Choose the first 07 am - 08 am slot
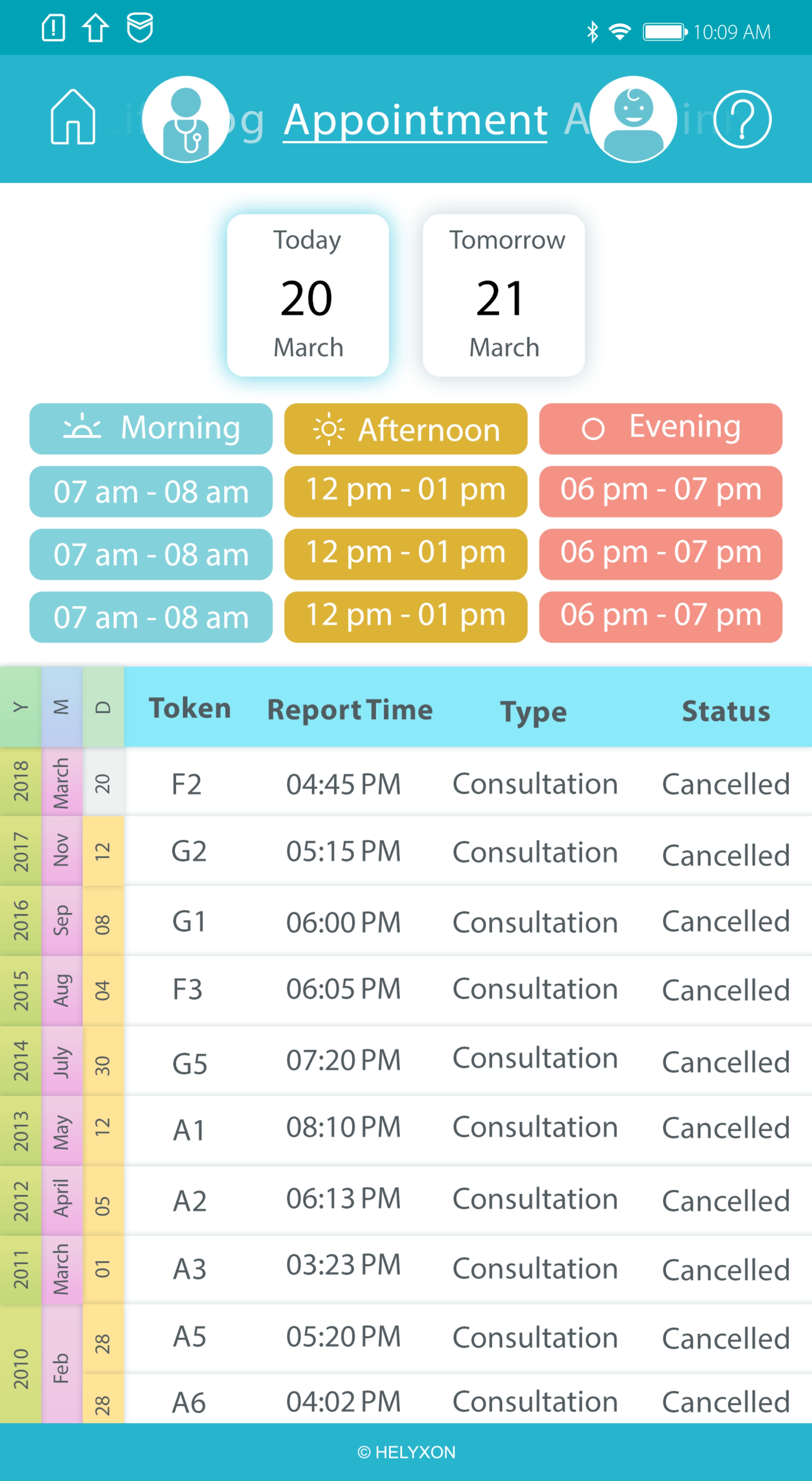The image size is (812, 1481). pos(151,491)
